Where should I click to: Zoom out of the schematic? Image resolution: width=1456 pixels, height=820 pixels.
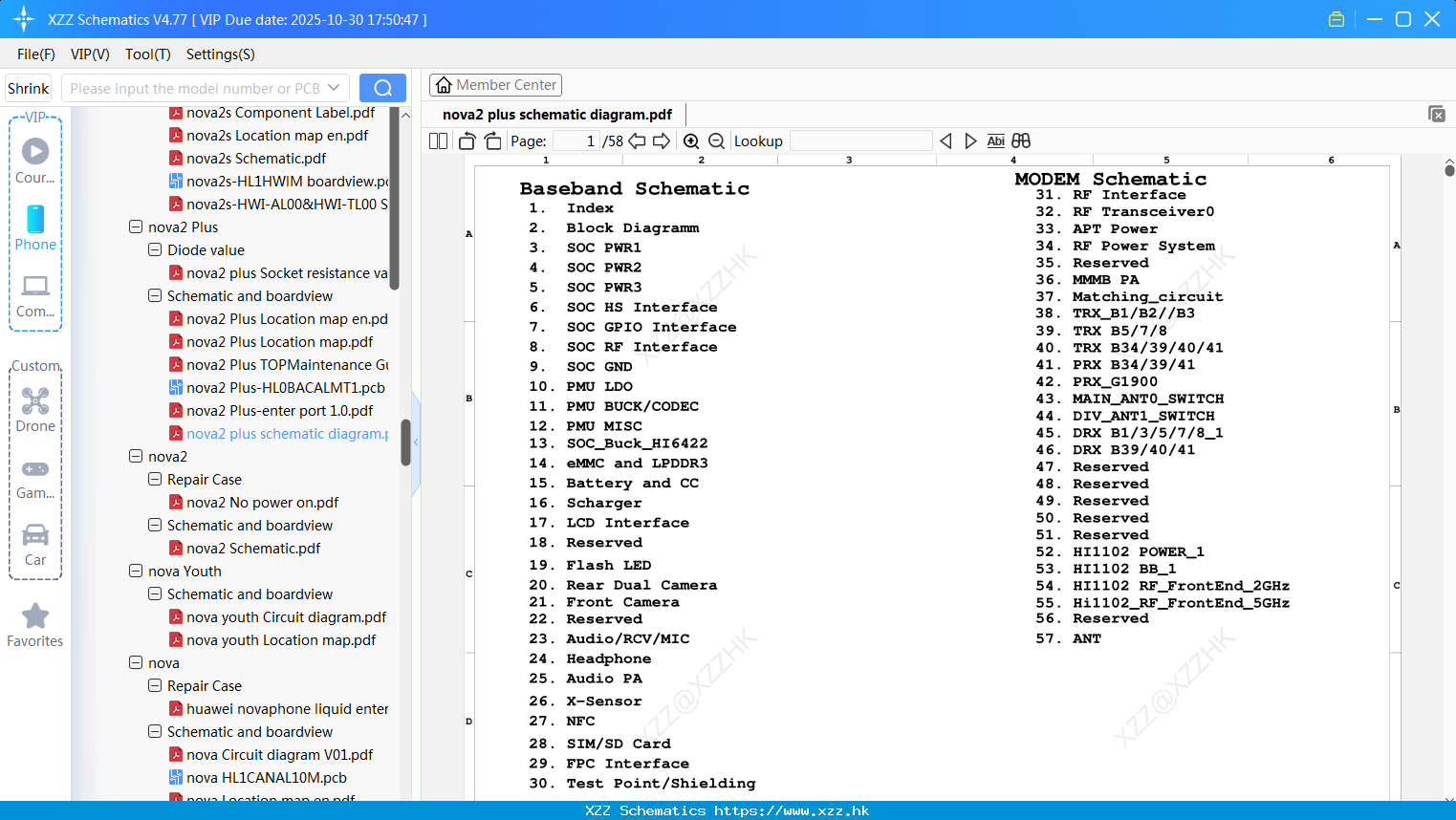click(x=716, y=141)
